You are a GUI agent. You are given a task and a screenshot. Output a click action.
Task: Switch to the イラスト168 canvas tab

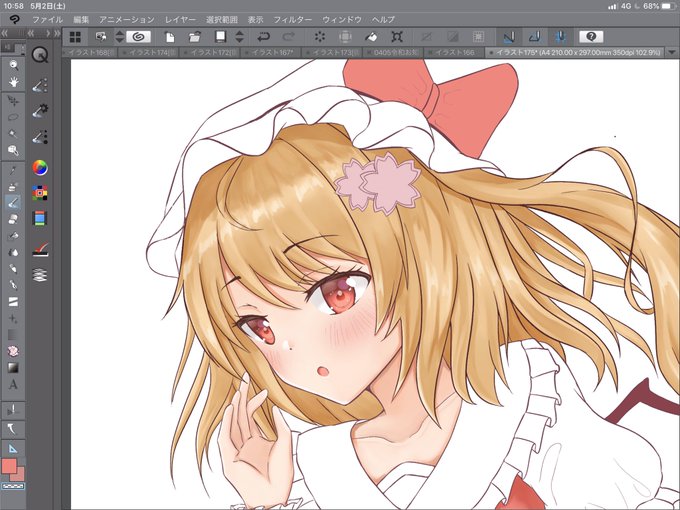point(90,52)
